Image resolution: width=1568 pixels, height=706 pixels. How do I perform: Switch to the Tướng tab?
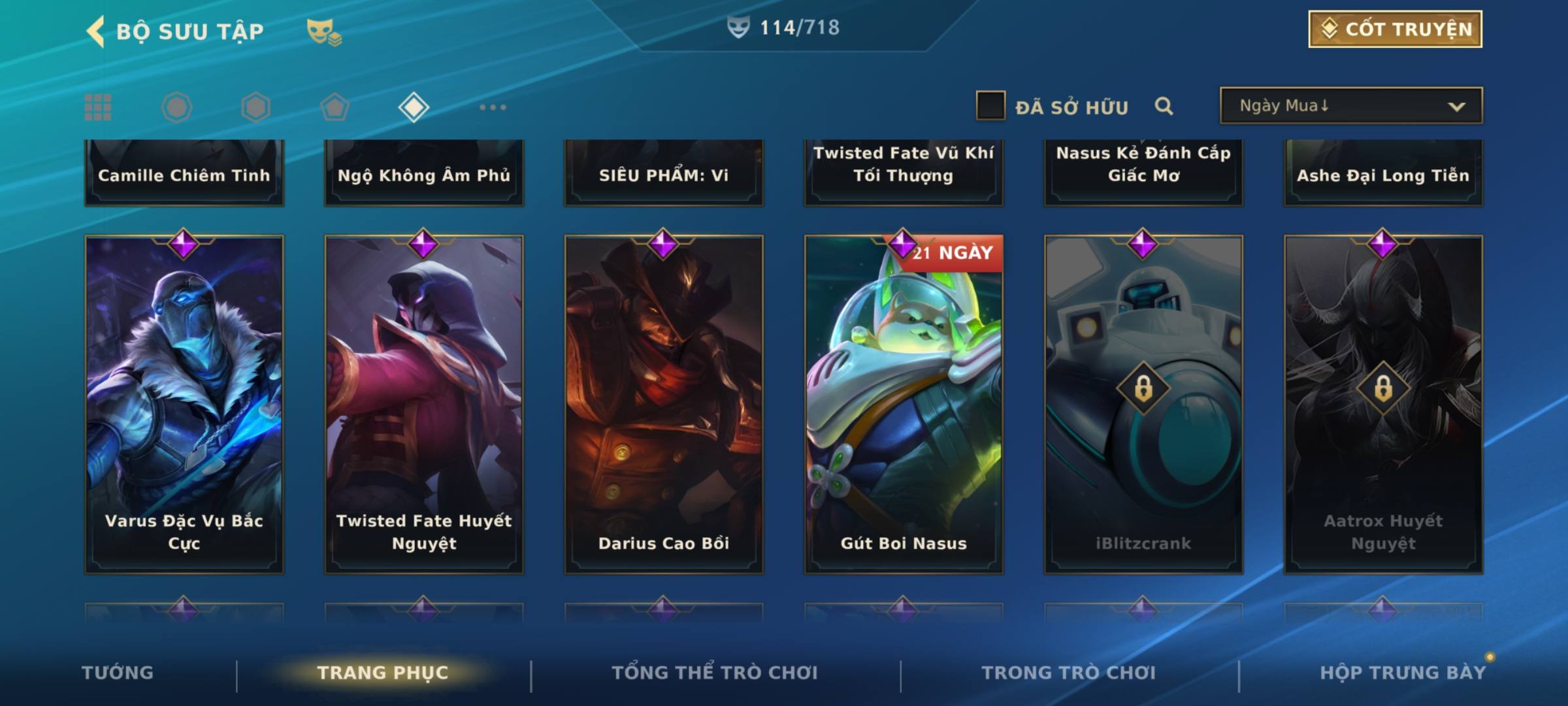(118, 673)
